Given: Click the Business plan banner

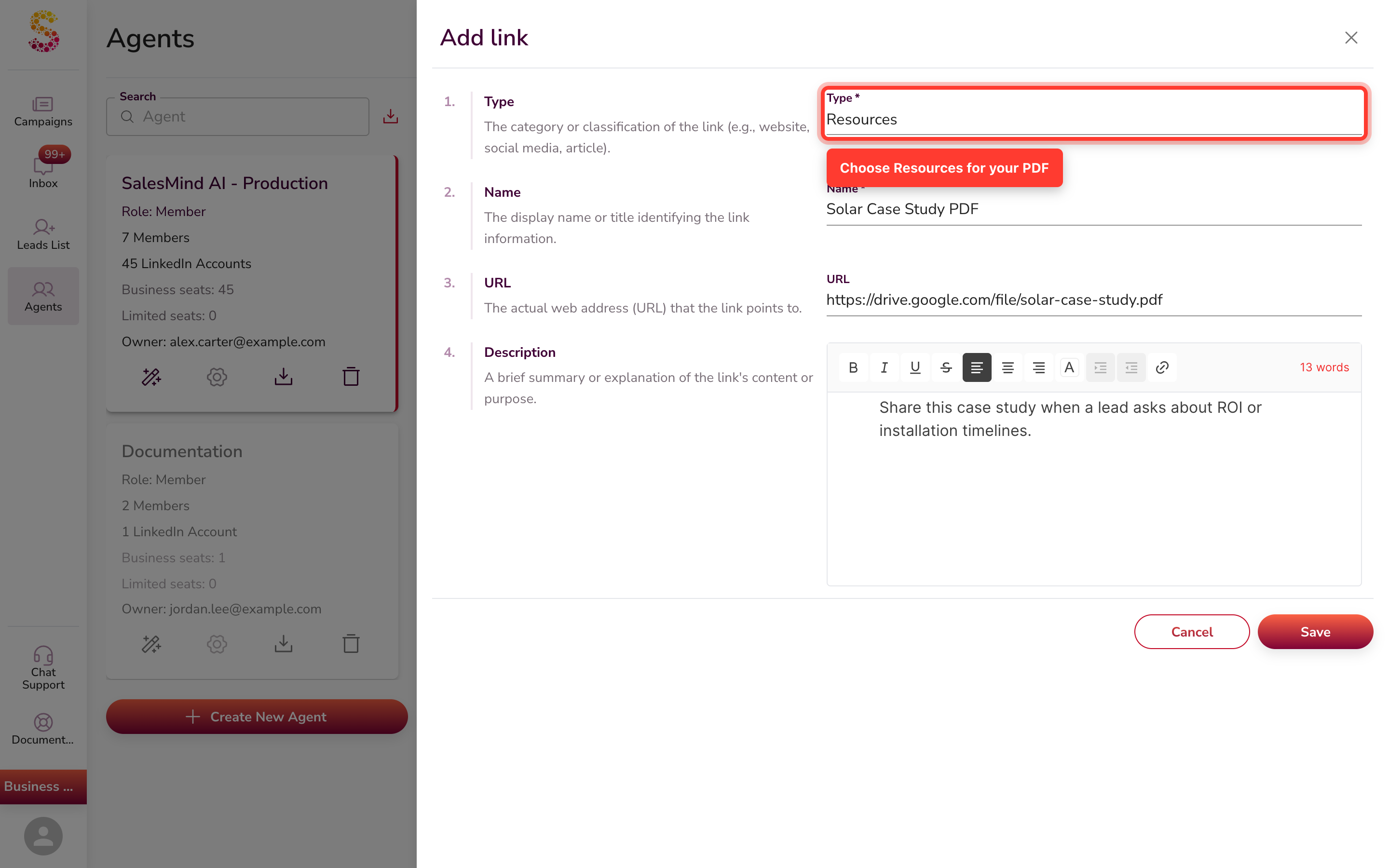Looking at the screenshot, I should point(43,787).
